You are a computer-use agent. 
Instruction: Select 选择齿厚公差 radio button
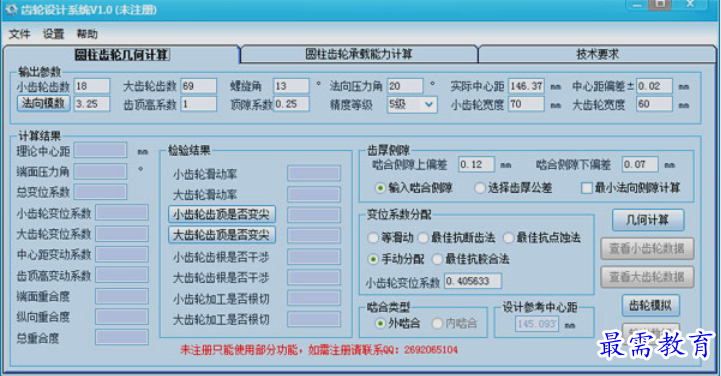point(480,188)
